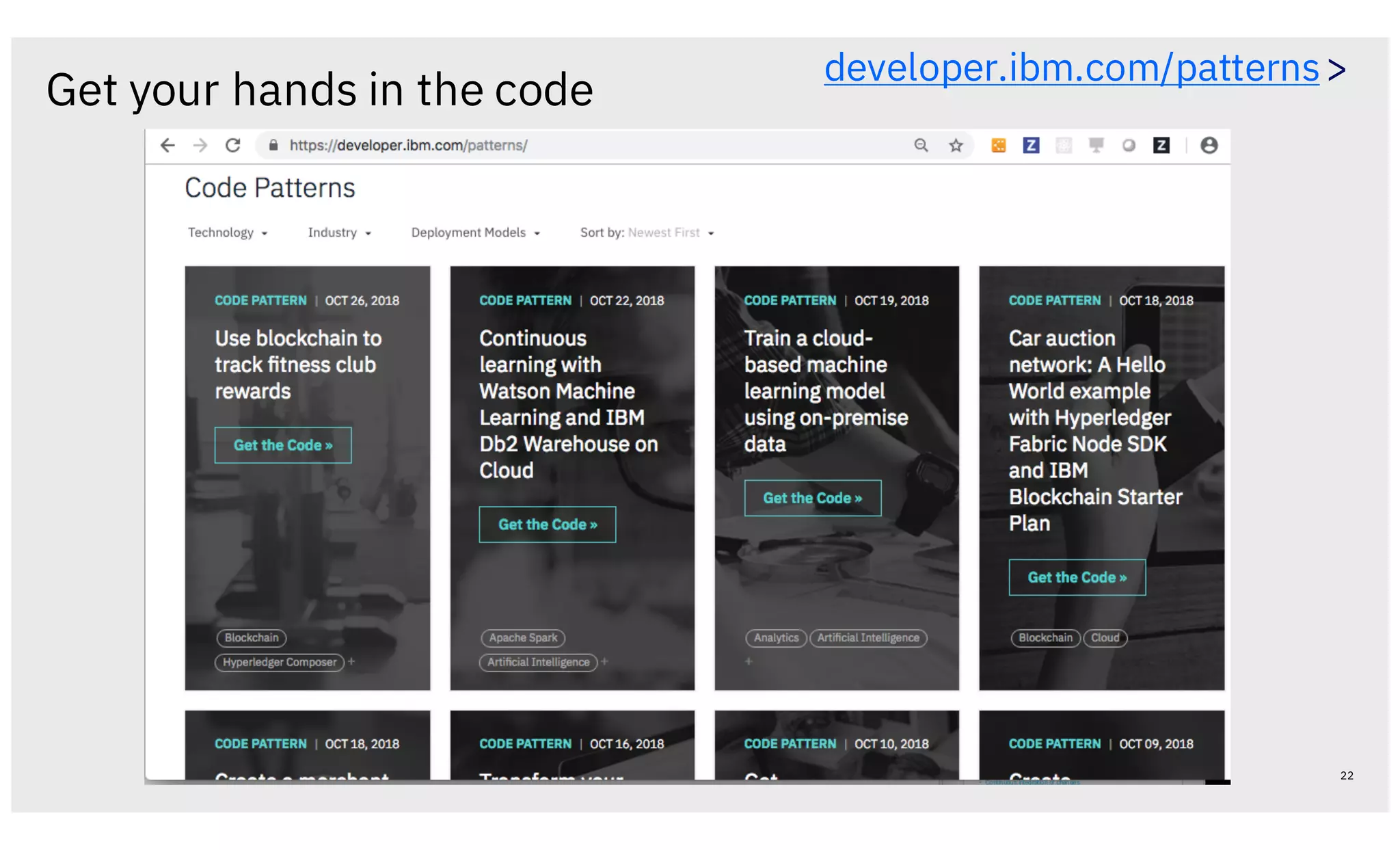Viewport: 1400px width, 850px height.
Task: Click the grey monitor extension icon
Action: pos(1096,145)
